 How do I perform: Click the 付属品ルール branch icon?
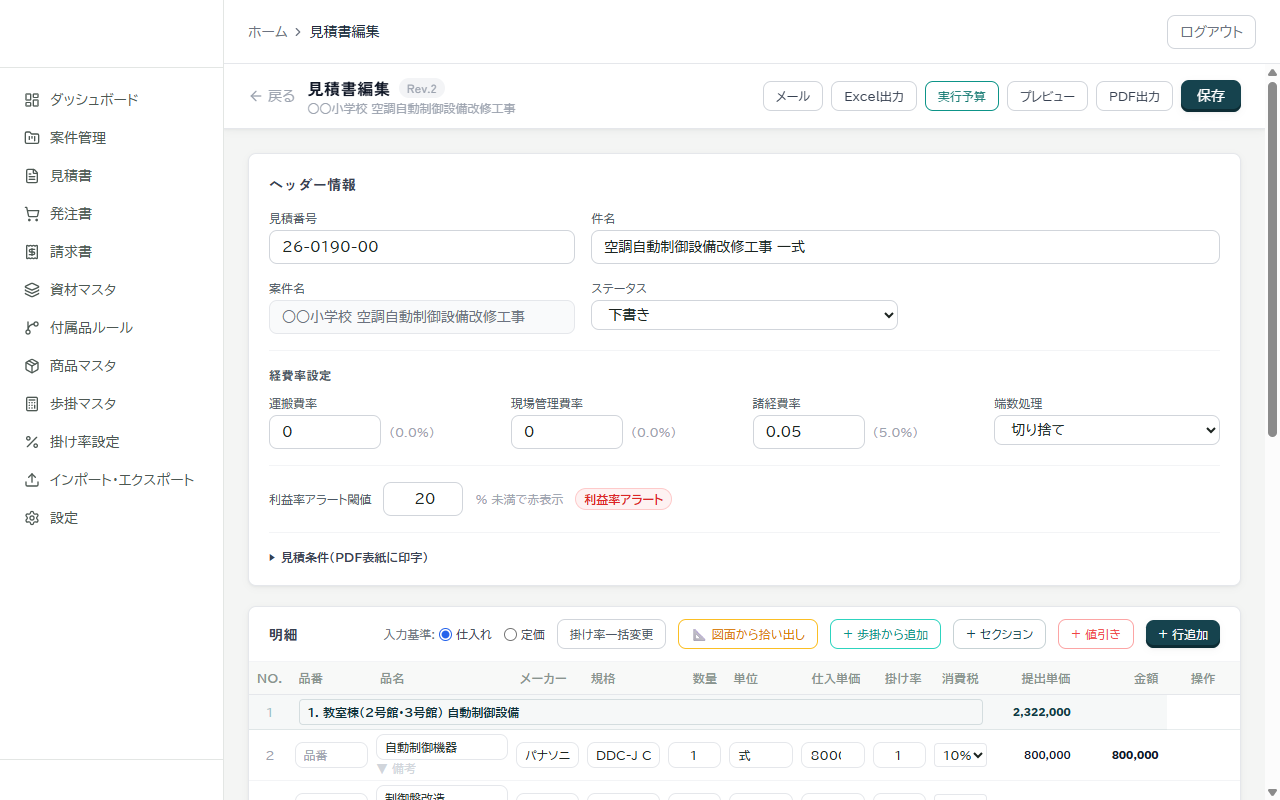click(x=32, y=328)
